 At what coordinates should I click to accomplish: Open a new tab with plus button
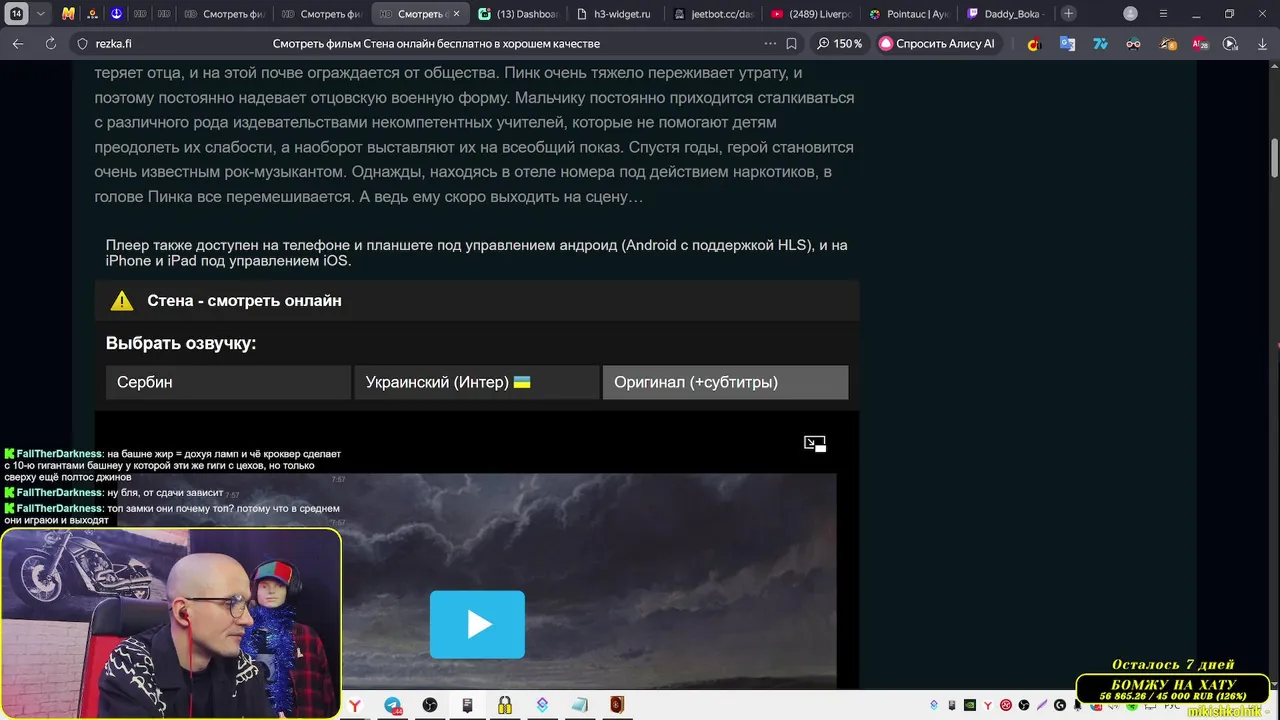[x=1069, y=14]
